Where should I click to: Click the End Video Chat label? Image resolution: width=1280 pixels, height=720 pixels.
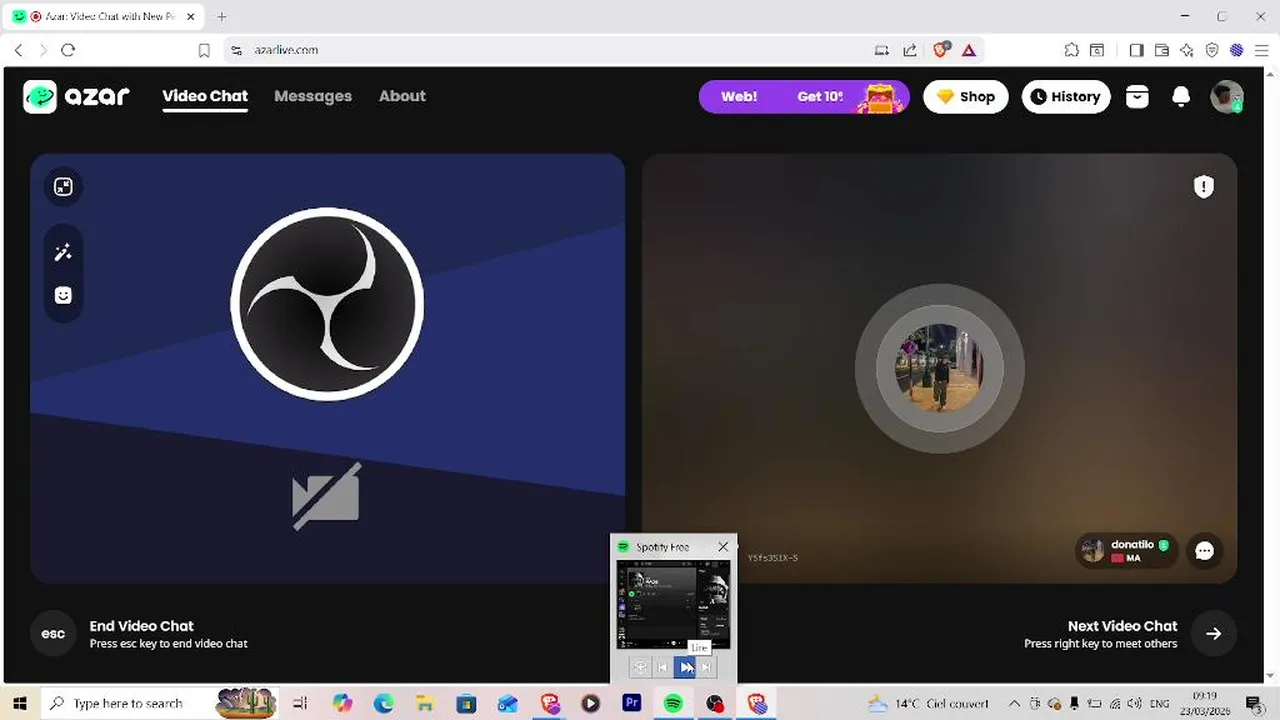[x=141, y=626]
